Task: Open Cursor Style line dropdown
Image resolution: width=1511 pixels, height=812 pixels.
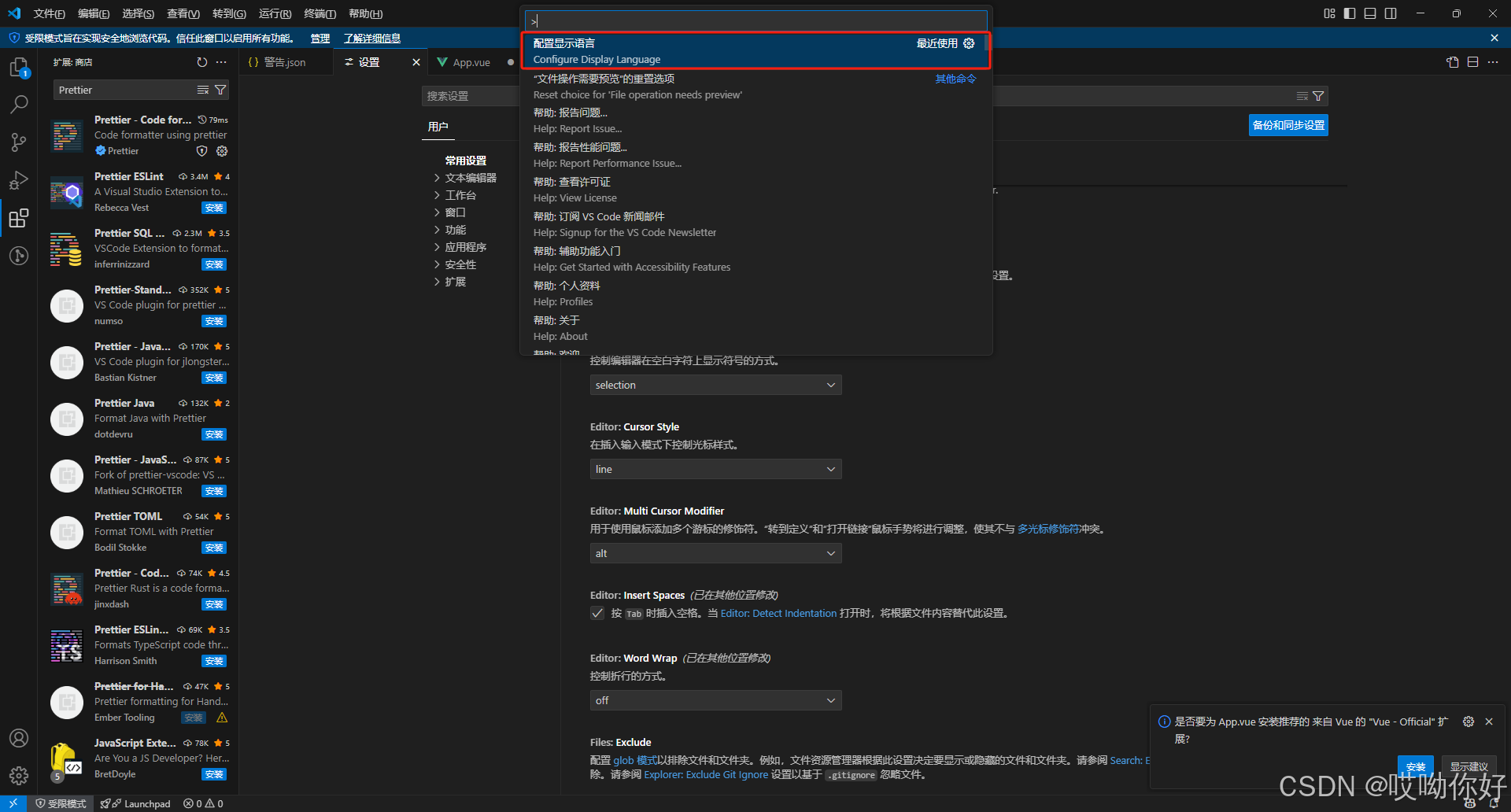Action: tap(715, 469)
